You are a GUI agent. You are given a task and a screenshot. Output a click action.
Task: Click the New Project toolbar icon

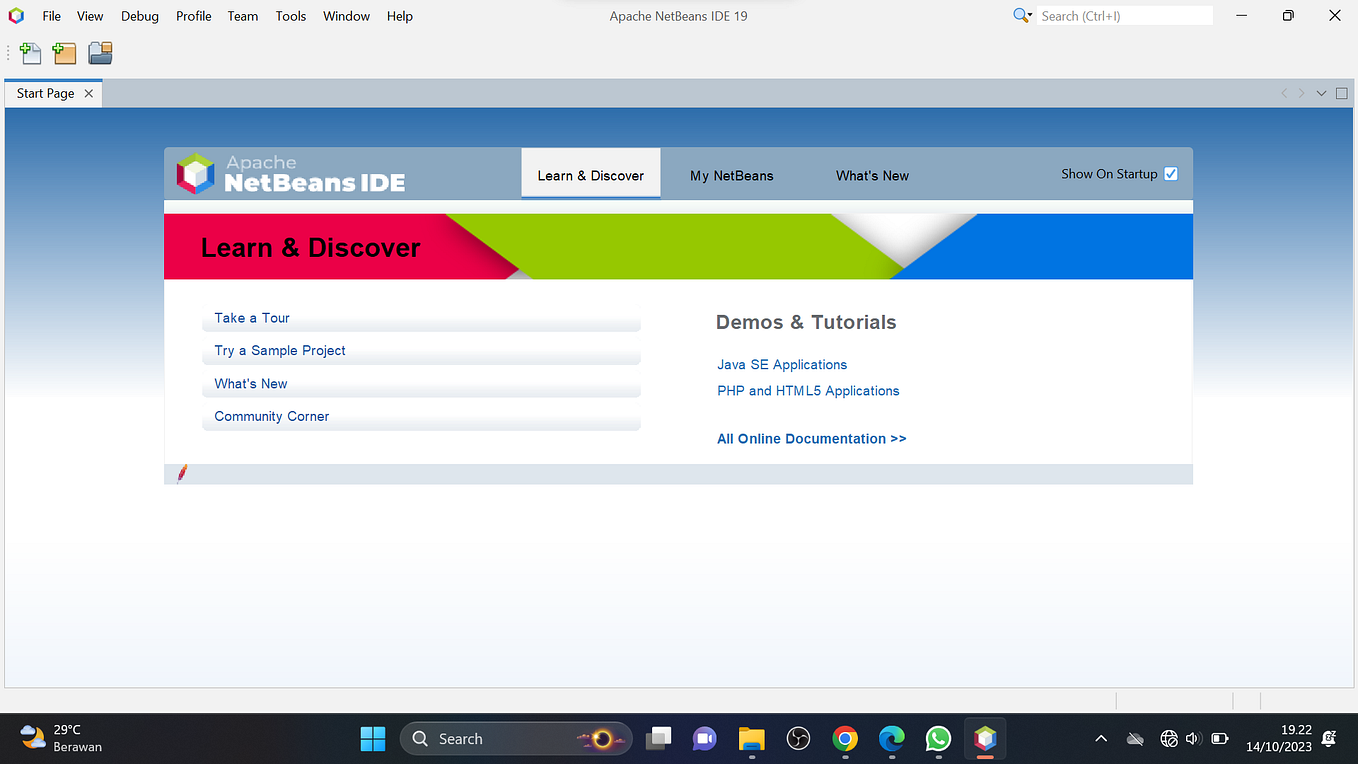pos(64,53)
